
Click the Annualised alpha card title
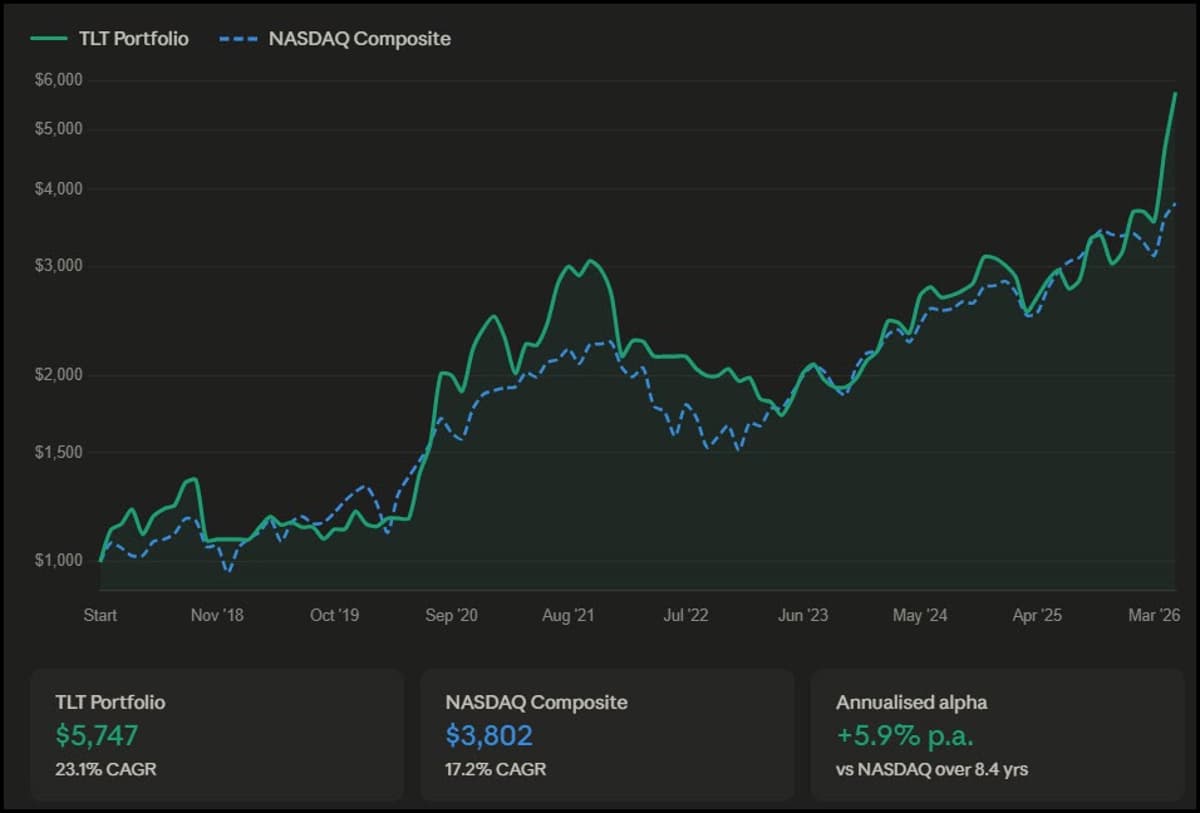pos(912,702)
